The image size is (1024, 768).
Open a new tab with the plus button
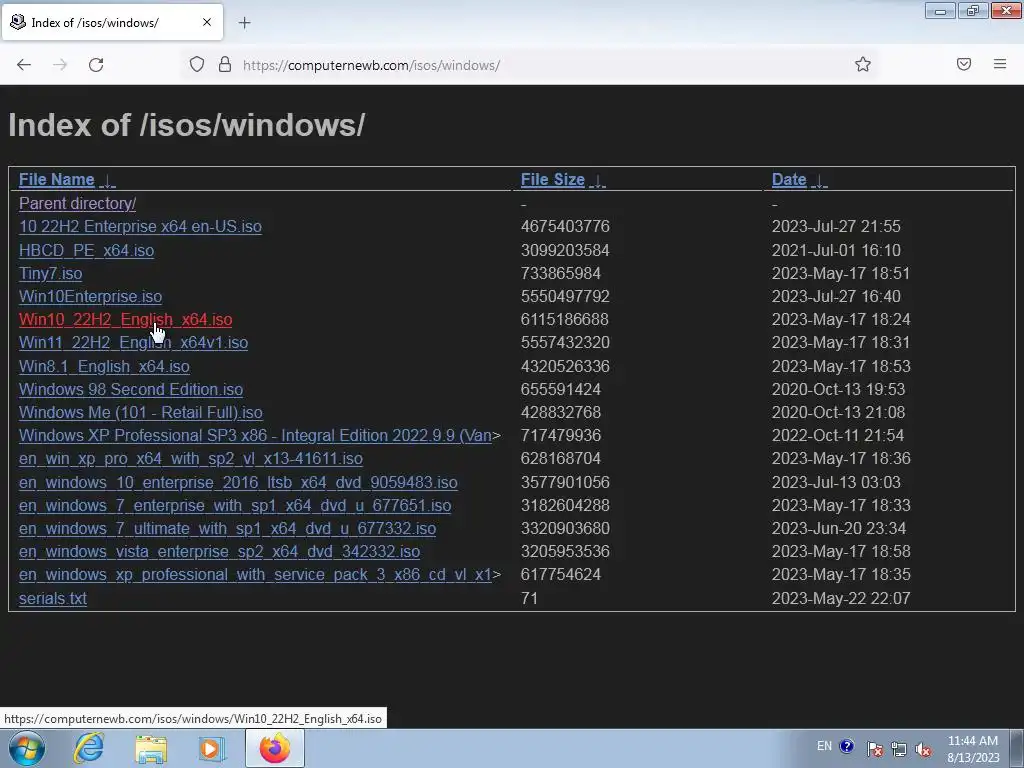point(244,23)
